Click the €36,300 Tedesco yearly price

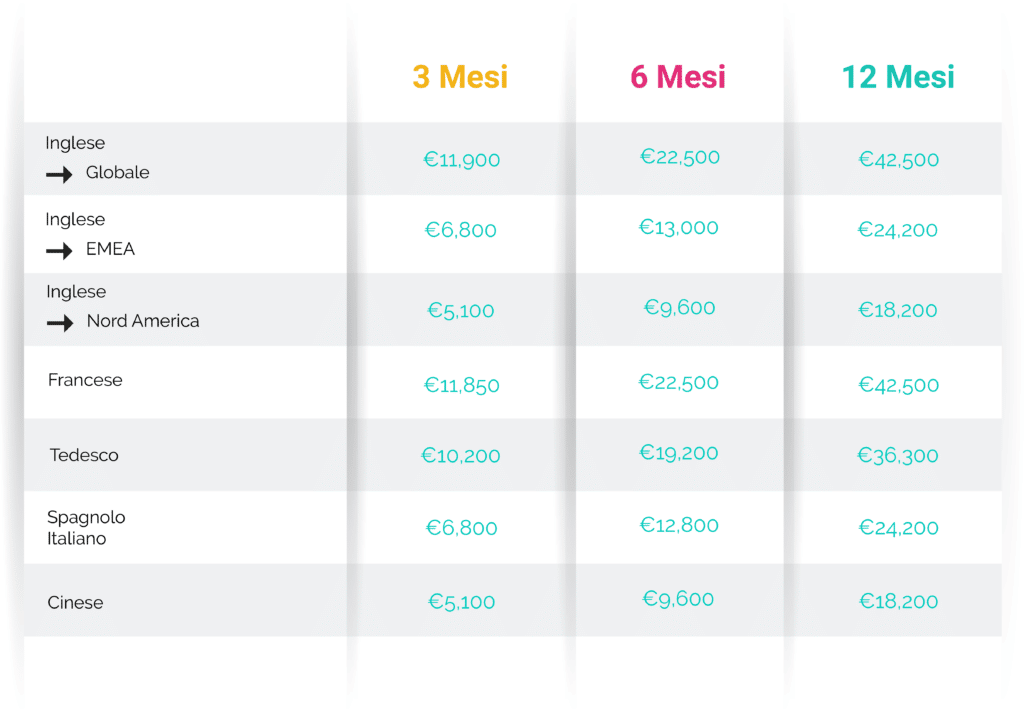point(898,455)
